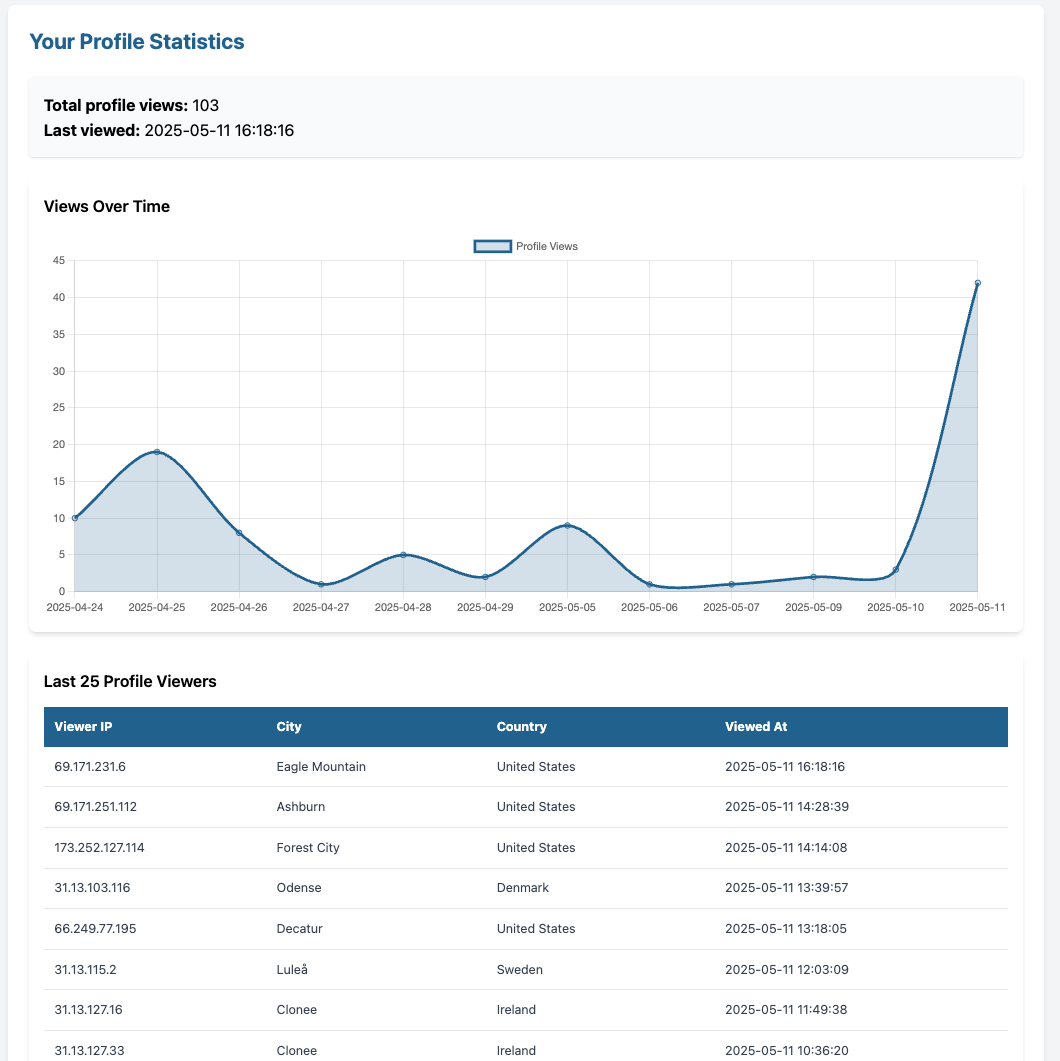Click the peak data point on 2025-05-11
Viewport: 1060px width, 1061px height.
click(978, 284)
